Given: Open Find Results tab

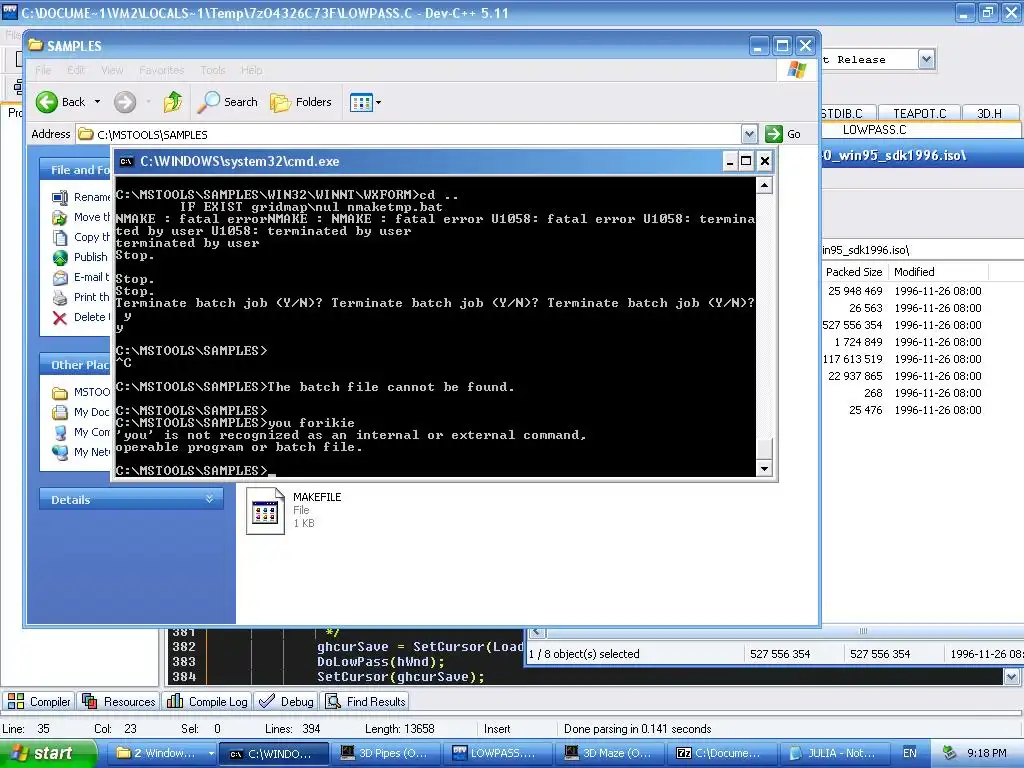Looking at the screenshot, I should coord(366,701).
